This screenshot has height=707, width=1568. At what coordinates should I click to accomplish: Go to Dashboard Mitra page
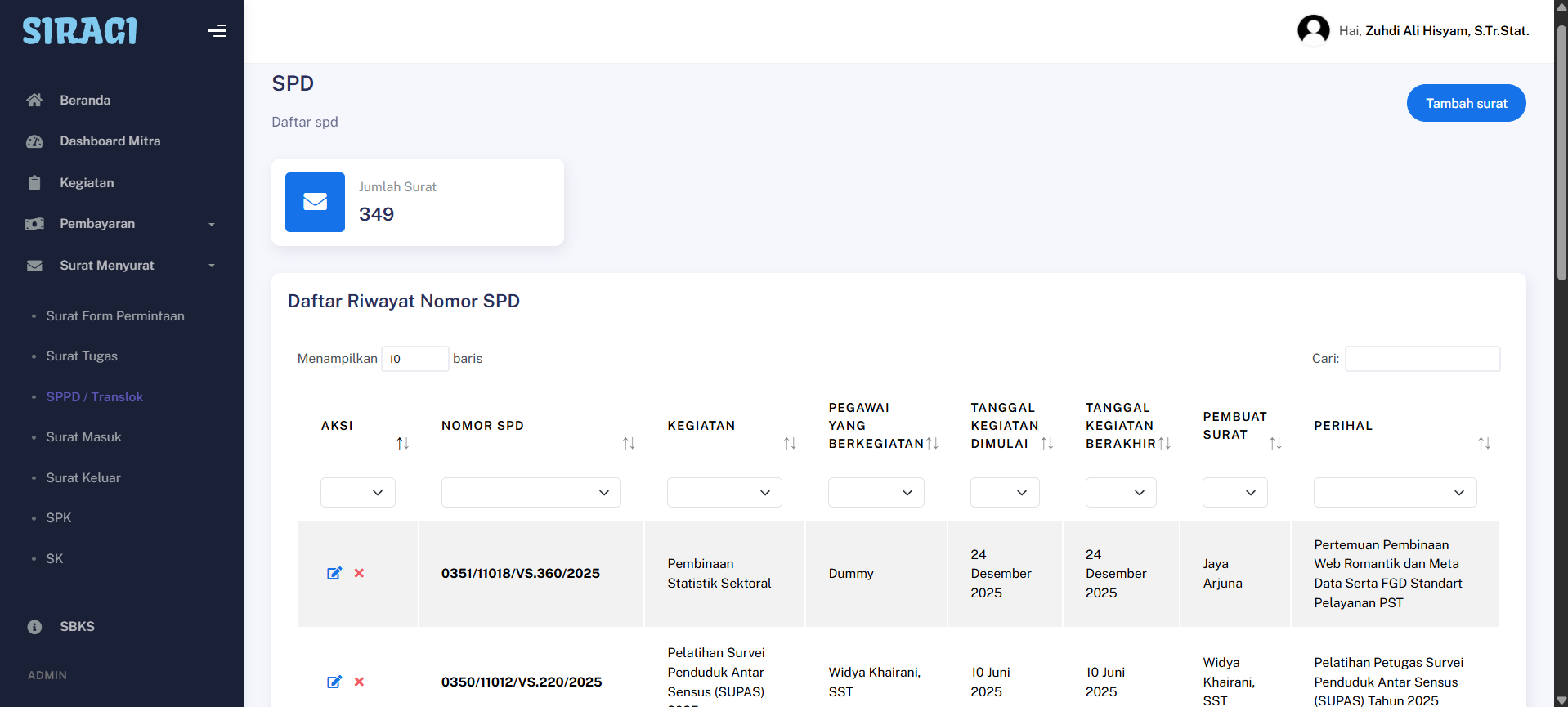click(x=110, y=141)
